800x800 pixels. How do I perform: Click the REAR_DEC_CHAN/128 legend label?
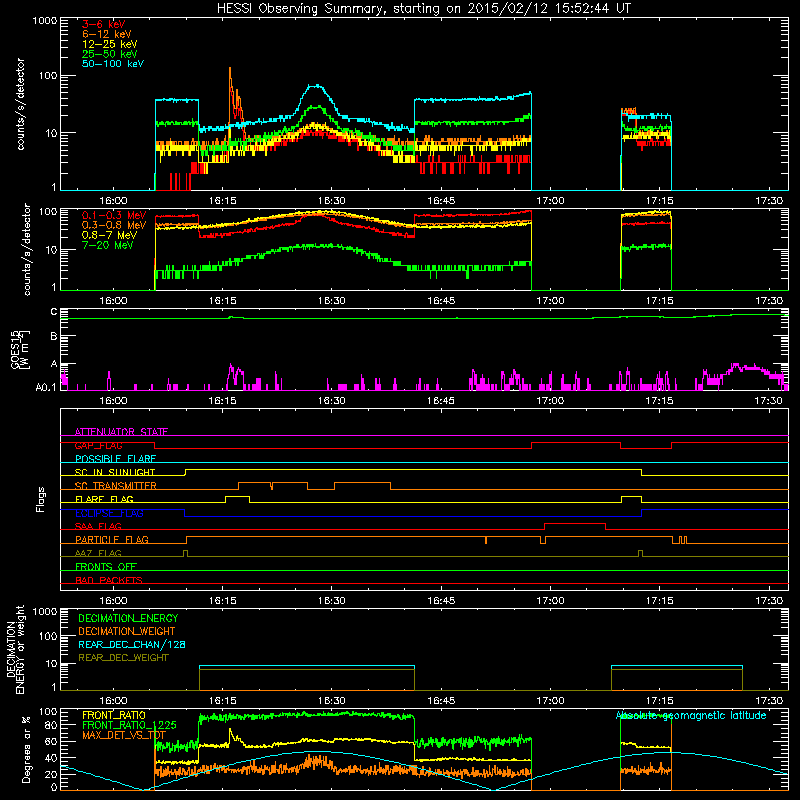coord(132,644)
